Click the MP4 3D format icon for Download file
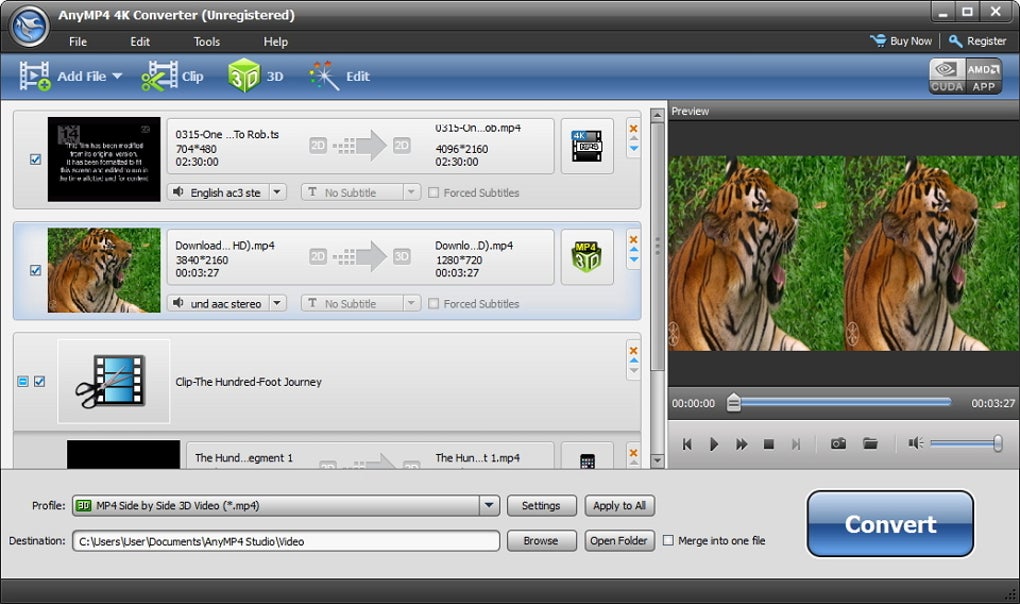This screenshot has height=604, width=1020. (x=587, y=257)
